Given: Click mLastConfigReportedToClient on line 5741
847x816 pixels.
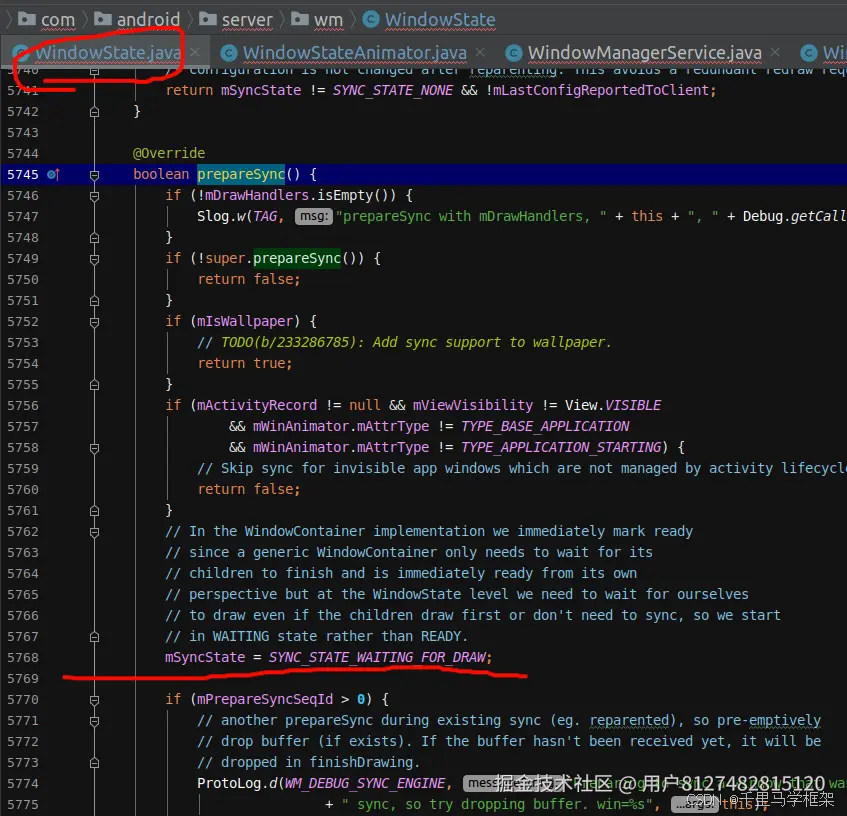Looking at the screenshot, I should (x=601, y=90).
